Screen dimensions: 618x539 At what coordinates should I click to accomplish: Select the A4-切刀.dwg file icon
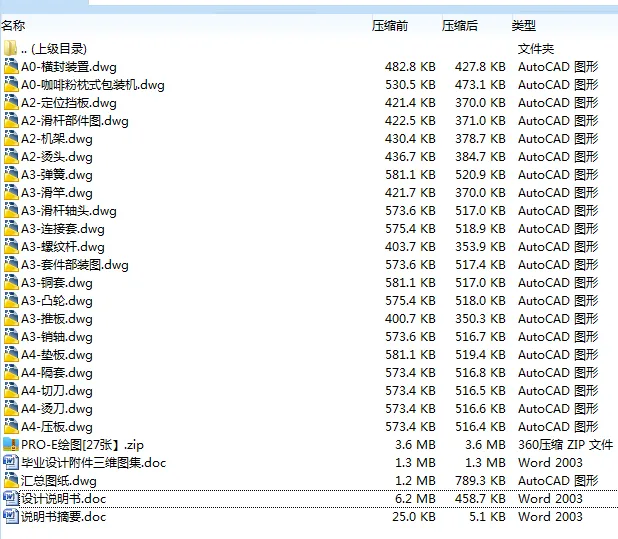point(11,390)
